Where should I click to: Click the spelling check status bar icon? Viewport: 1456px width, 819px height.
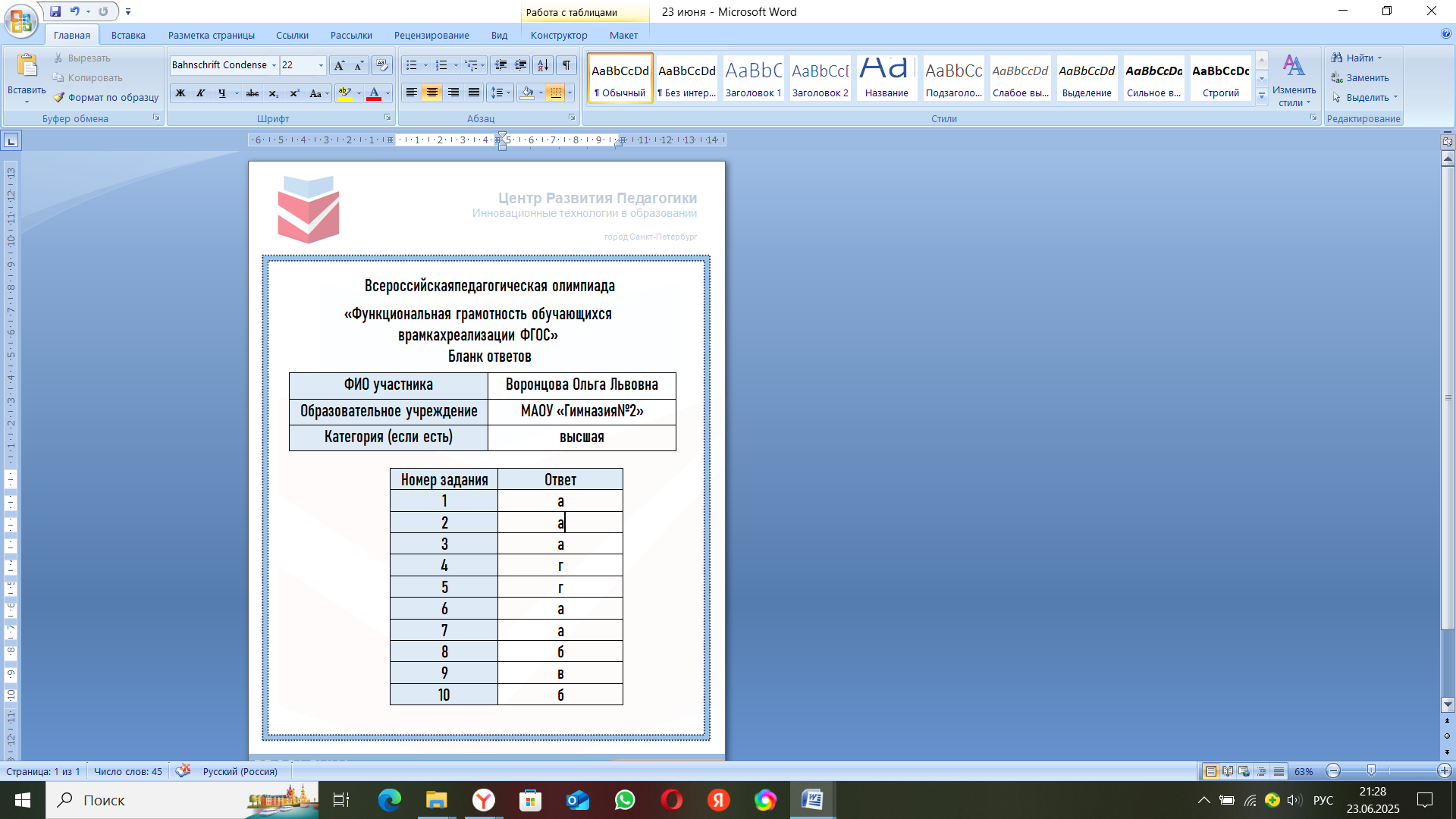[x=183, y=771]
